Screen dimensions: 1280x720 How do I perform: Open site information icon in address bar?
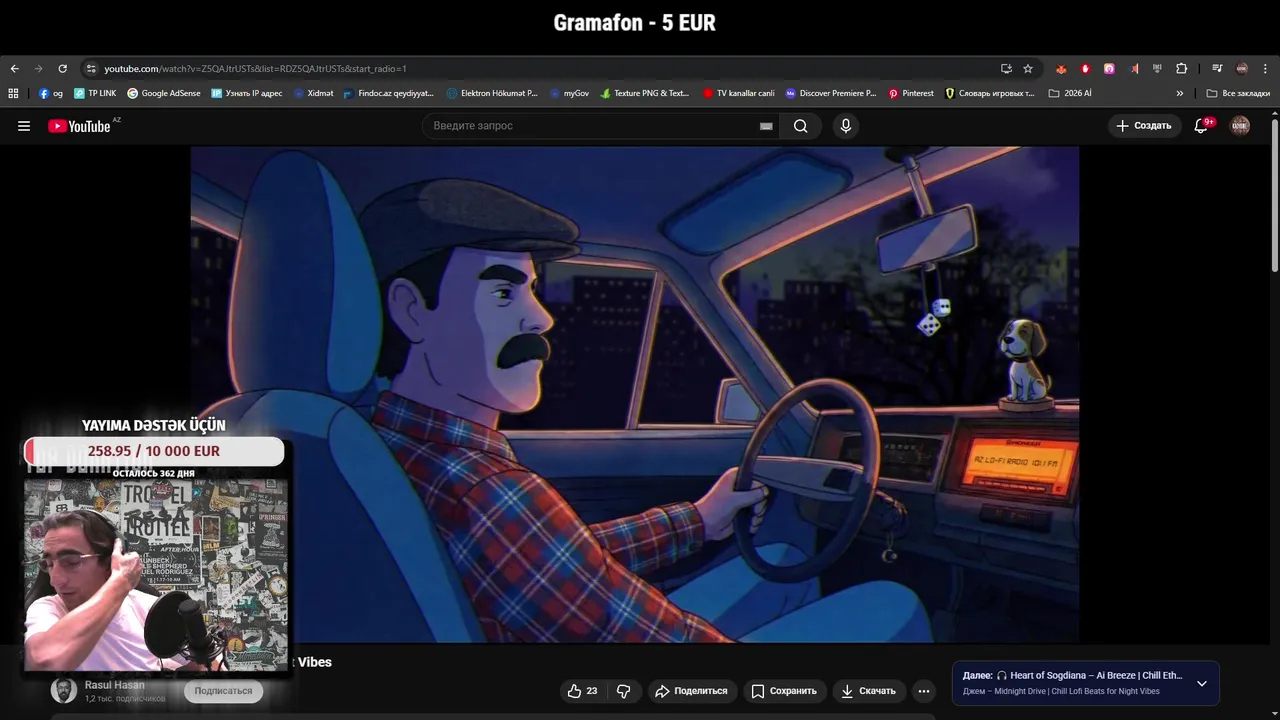(91, 69)
